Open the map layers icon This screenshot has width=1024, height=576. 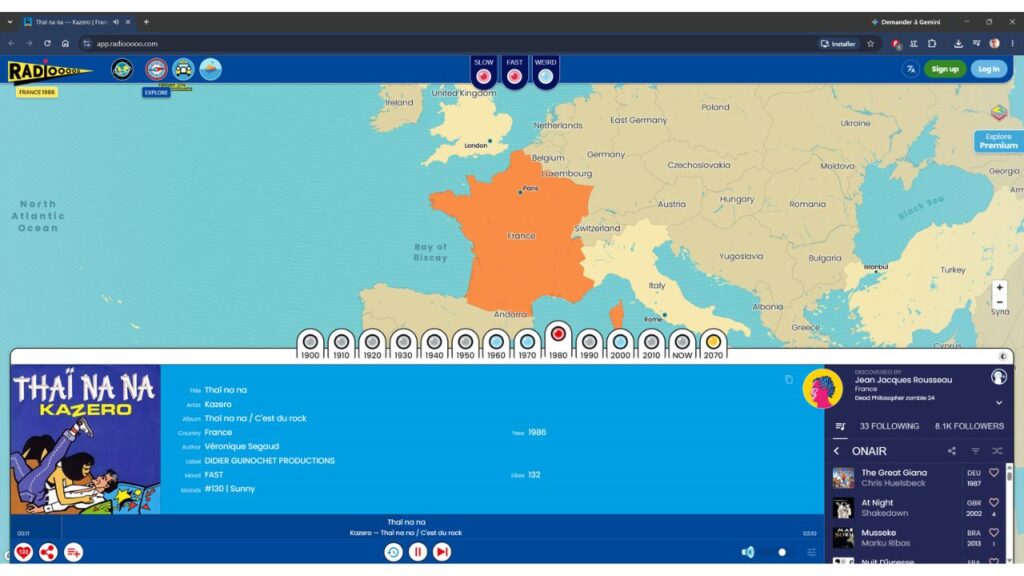click(x=999, y=113)
